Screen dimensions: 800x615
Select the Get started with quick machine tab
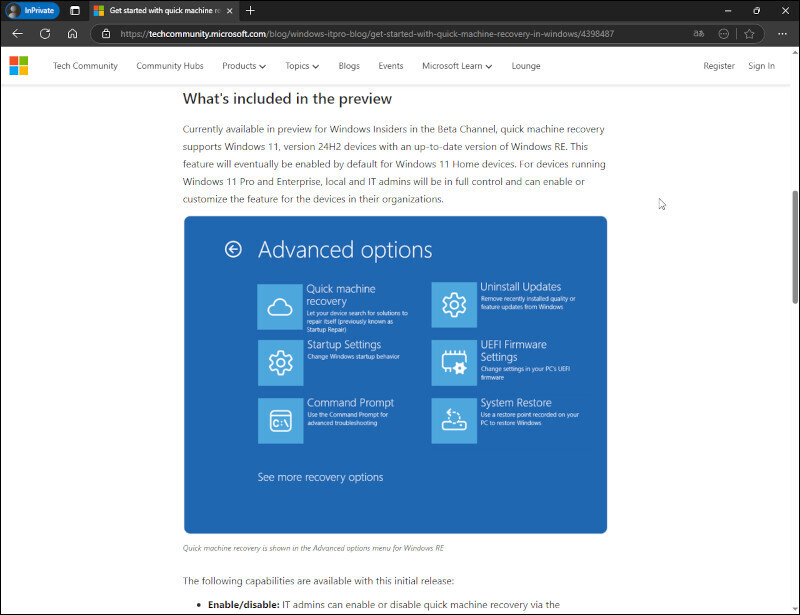point(163,10)
